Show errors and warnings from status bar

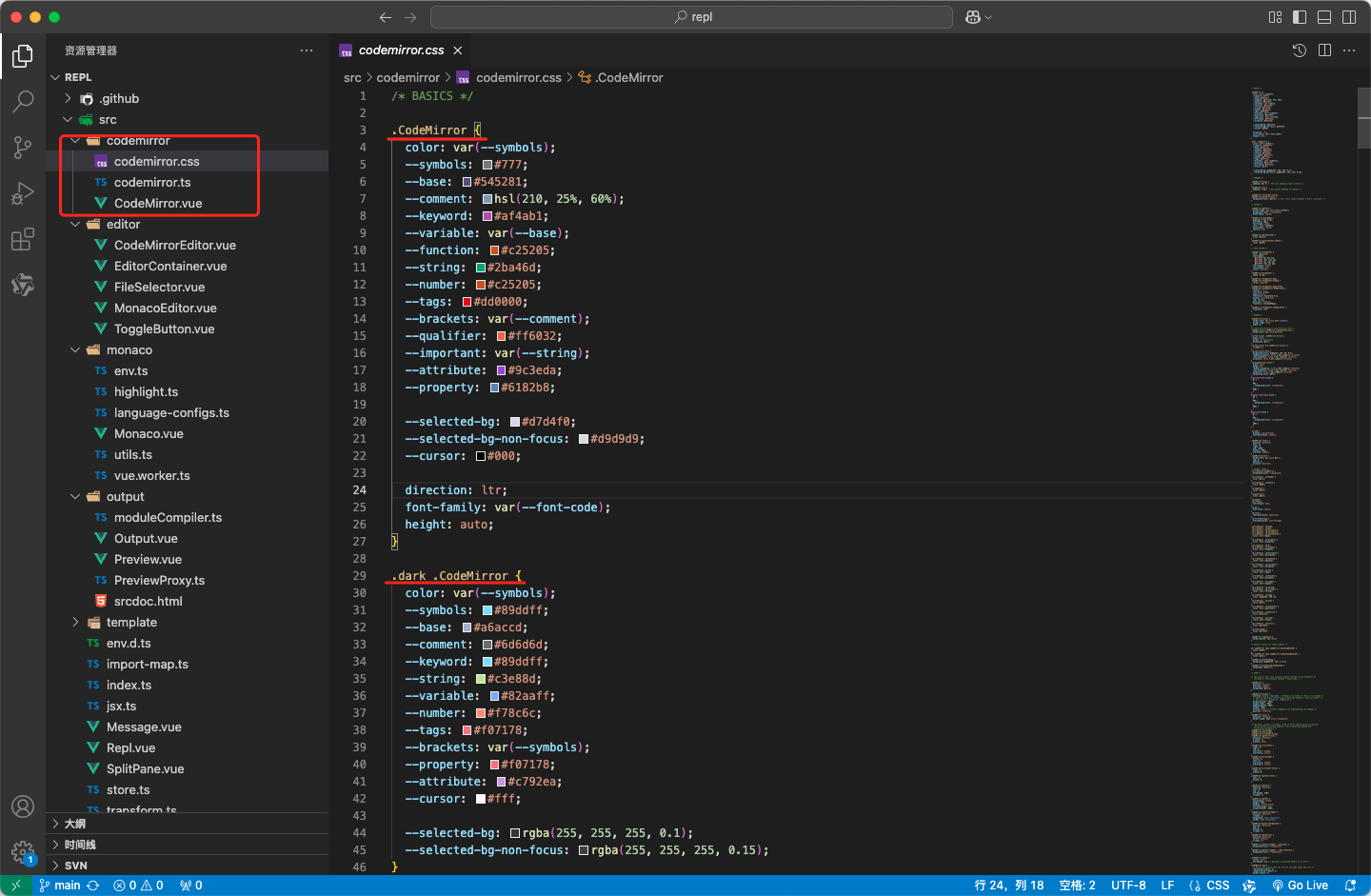point(138,886)
